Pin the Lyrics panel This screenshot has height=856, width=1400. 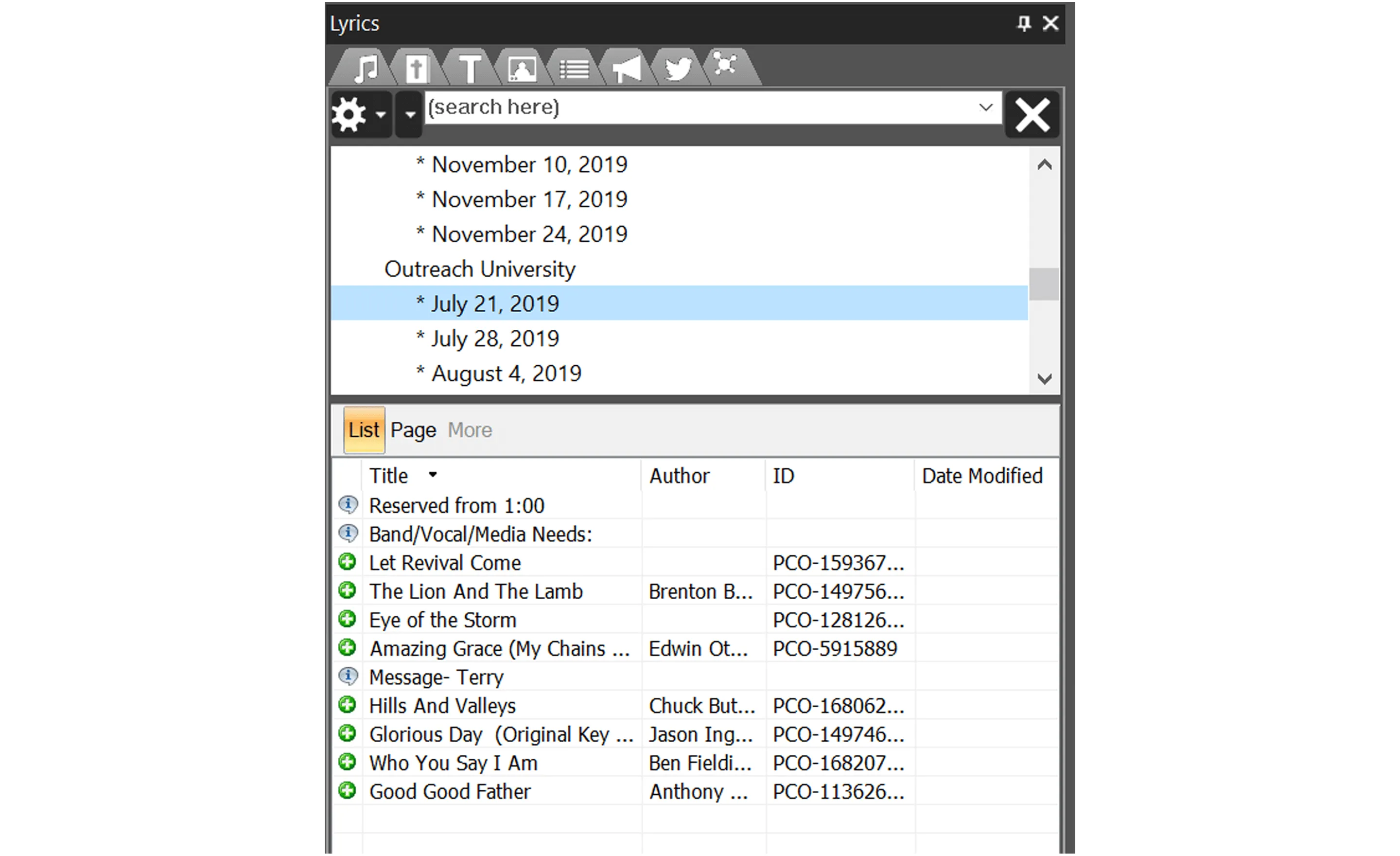(x=1023, y=23)
